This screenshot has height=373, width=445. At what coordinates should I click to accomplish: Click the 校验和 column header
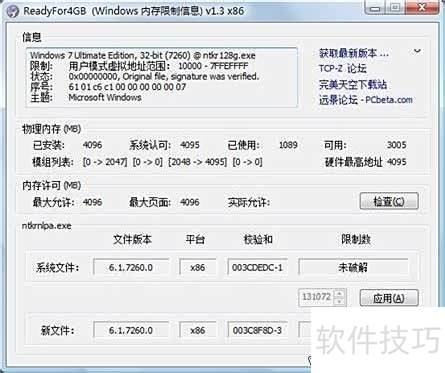258,239
